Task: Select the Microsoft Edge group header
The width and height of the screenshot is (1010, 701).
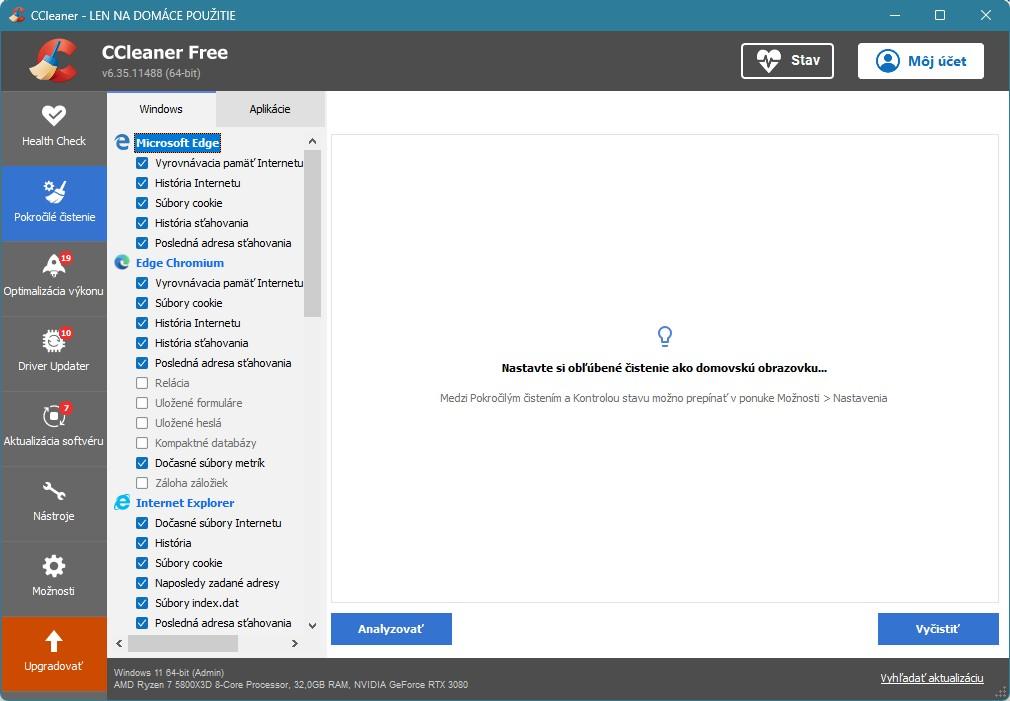Action: click(x=178, y=142)
